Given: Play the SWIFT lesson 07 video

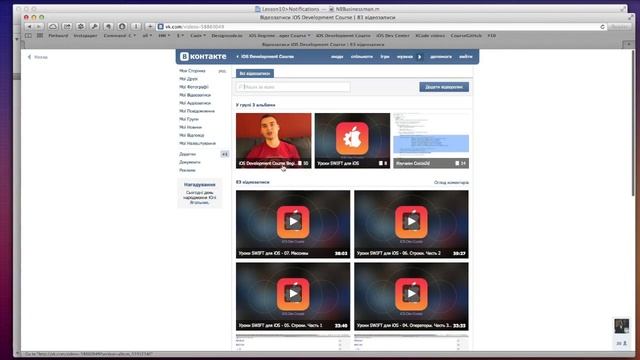Looking at the screenshot, I should [x=293, y=224].
